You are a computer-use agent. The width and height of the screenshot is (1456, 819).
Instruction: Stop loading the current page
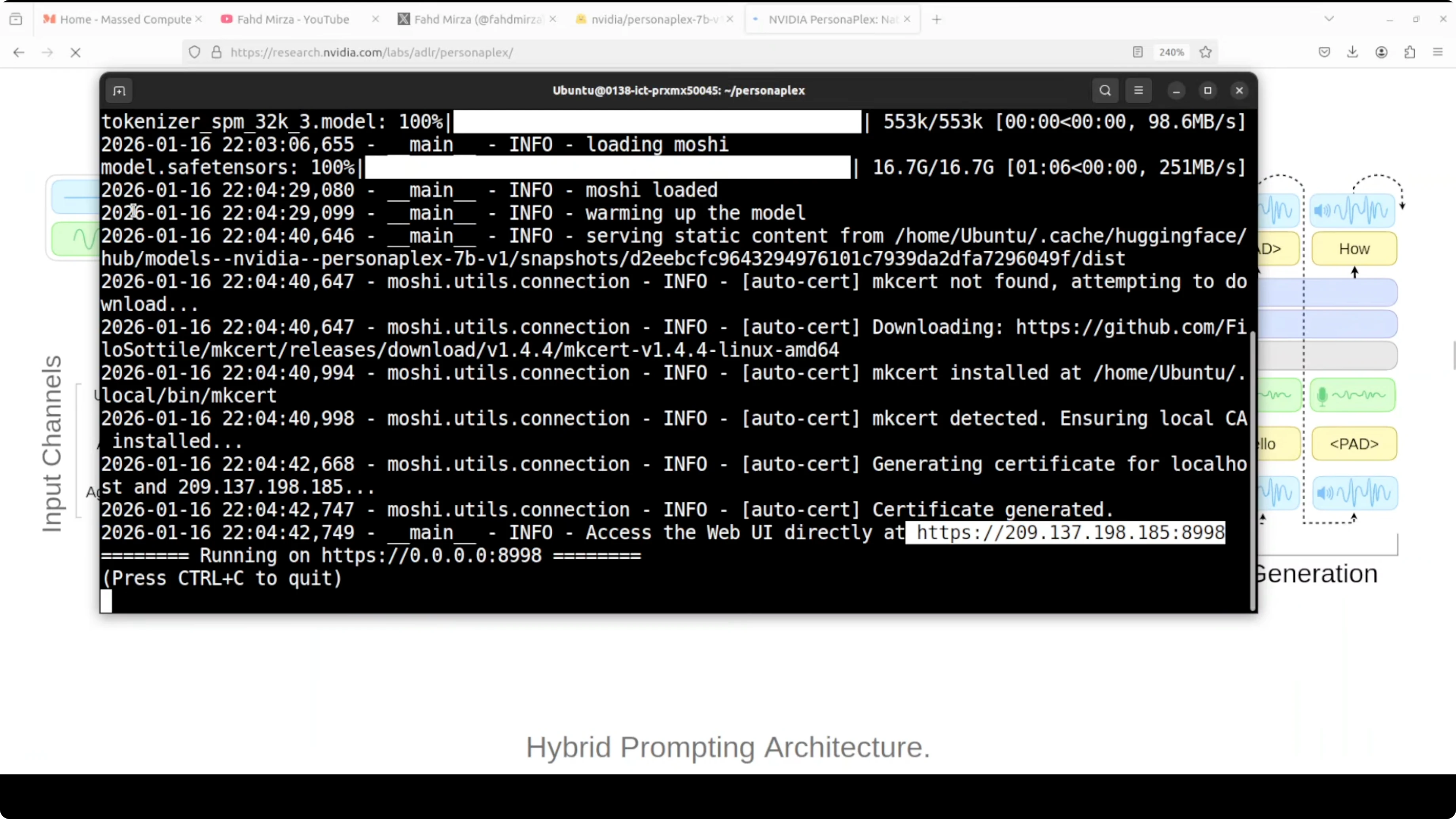click(x=75, y=53)
